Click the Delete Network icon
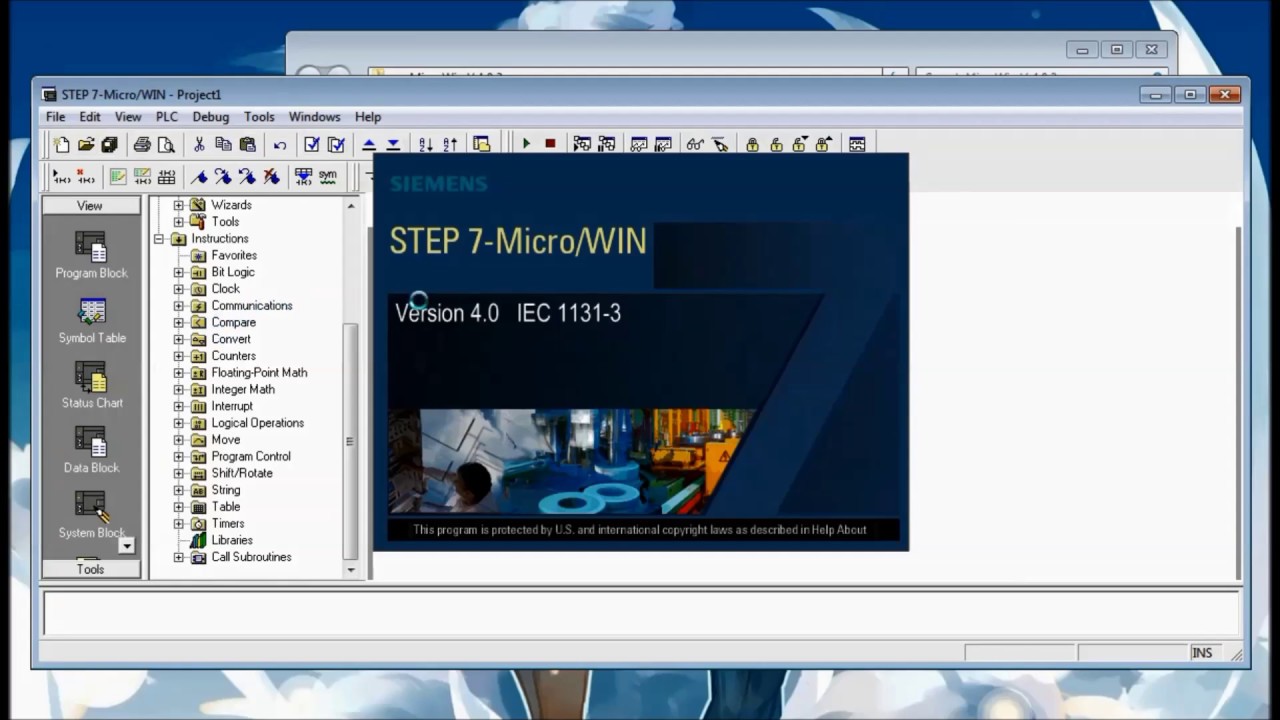This screenshot has height=720, width=1280. coord(86,177)
